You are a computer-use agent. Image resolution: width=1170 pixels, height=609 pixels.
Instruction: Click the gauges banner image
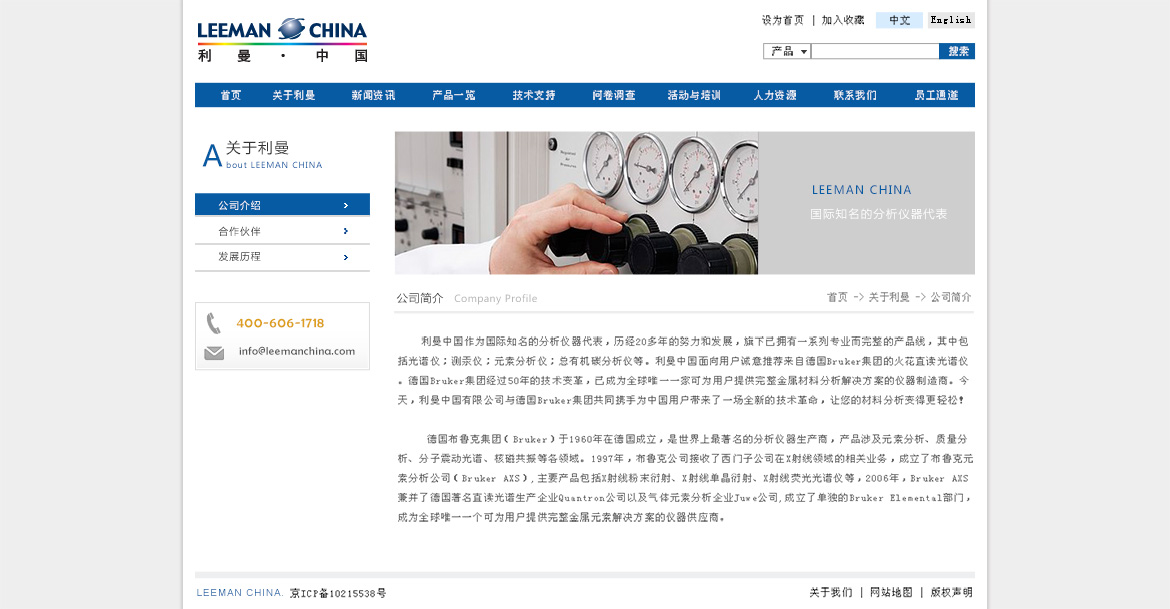pos(684,203)
